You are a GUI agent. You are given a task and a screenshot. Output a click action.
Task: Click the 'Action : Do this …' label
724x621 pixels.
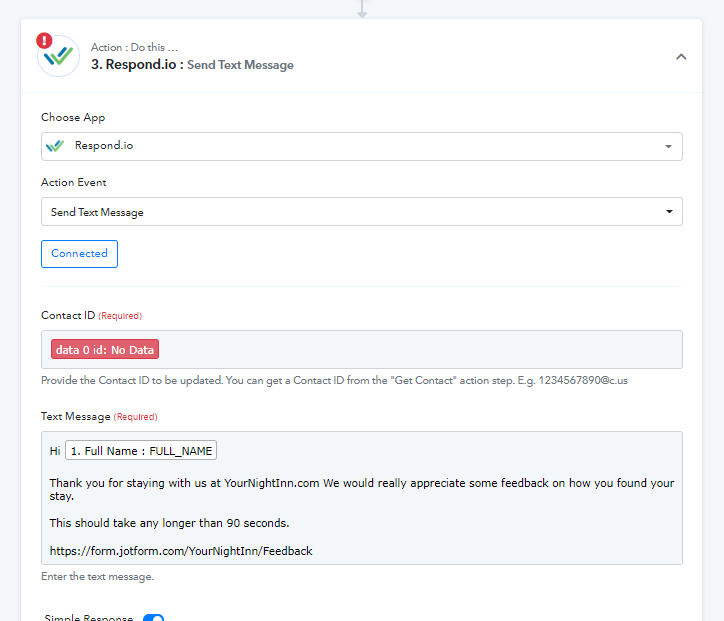(134, 47)
